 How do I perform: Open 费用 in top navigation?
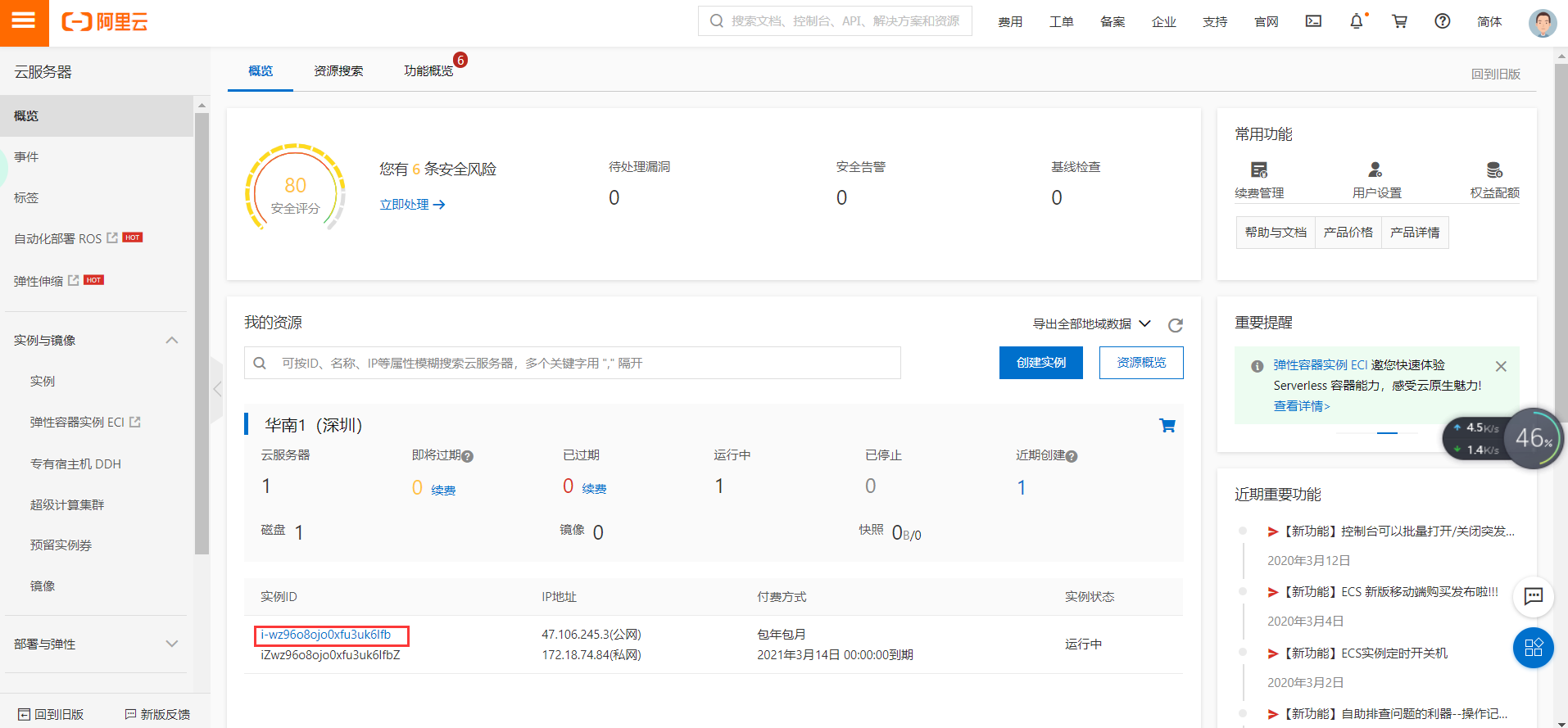click(1010, 22)
